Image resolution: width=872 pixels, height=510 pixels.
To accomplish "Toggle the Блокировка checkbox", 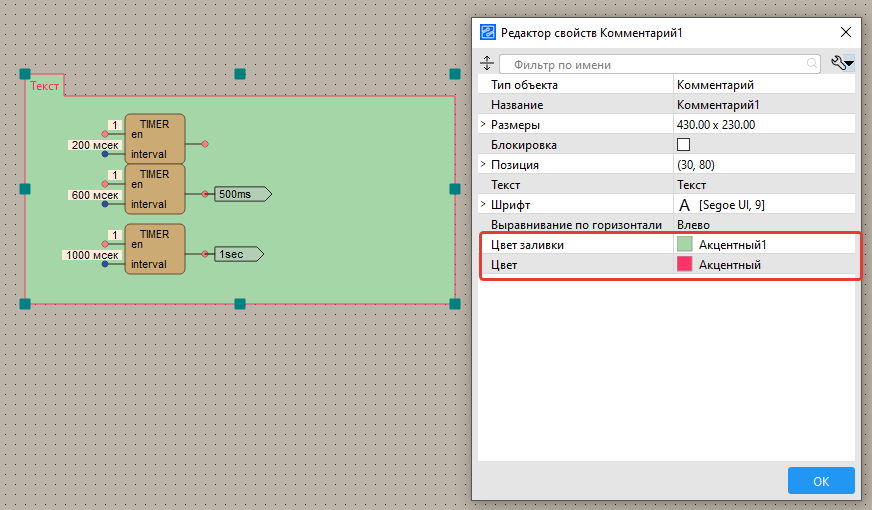I will (x=684, y=145).
